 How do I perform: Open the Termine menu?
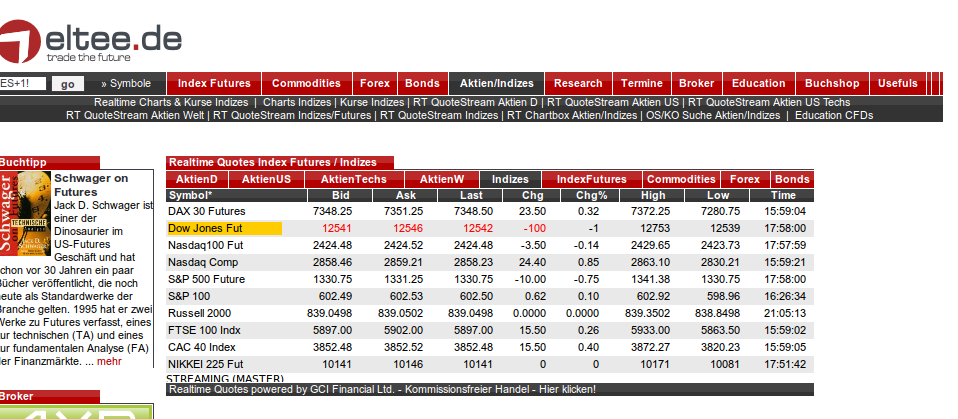click(x=642, y=84)
